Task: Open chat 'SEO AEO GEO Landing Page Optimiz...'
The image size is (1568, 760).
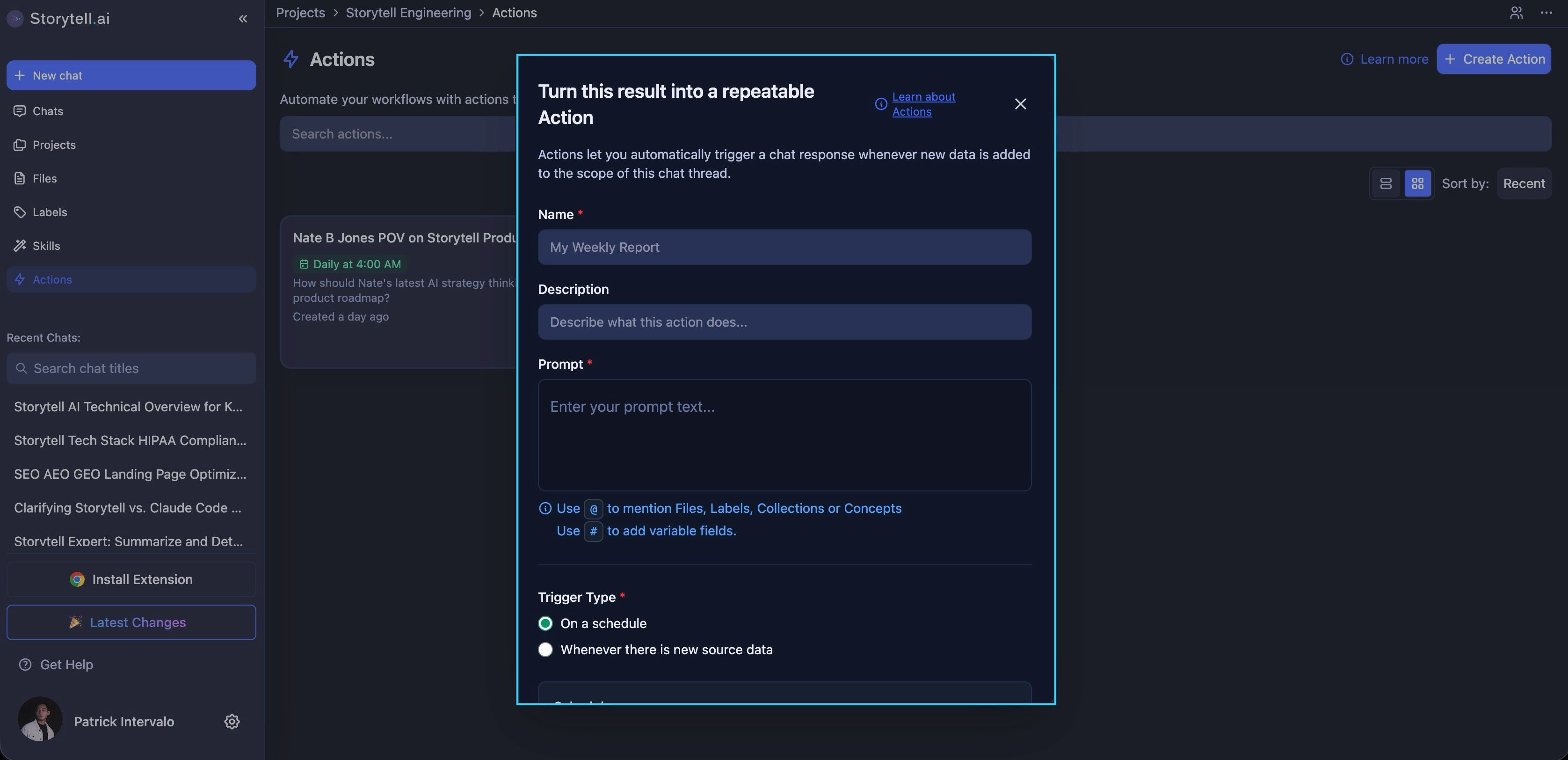Action: pyautogui.click(x=130, y=474)
